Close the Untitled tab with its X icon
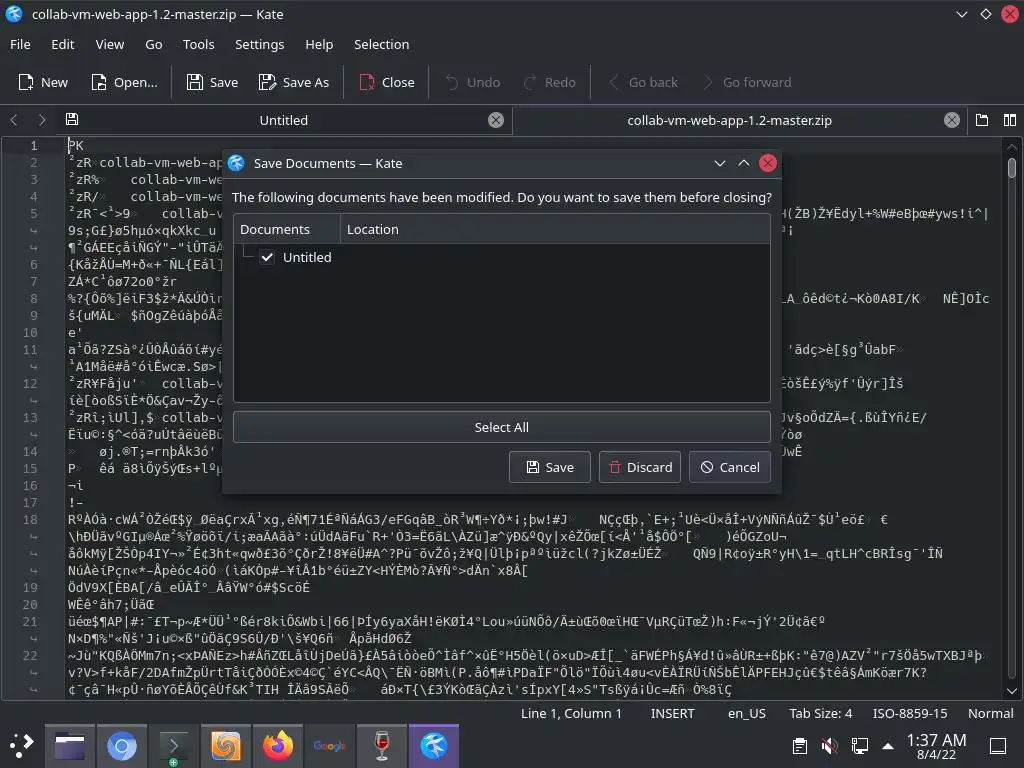This screenshot has width=1024, height=768. click(496, 120)
